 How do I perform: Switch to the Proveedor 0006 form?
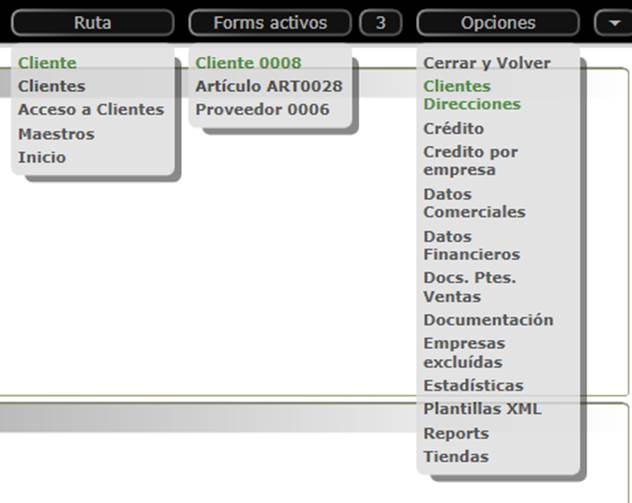click(262, 110)
